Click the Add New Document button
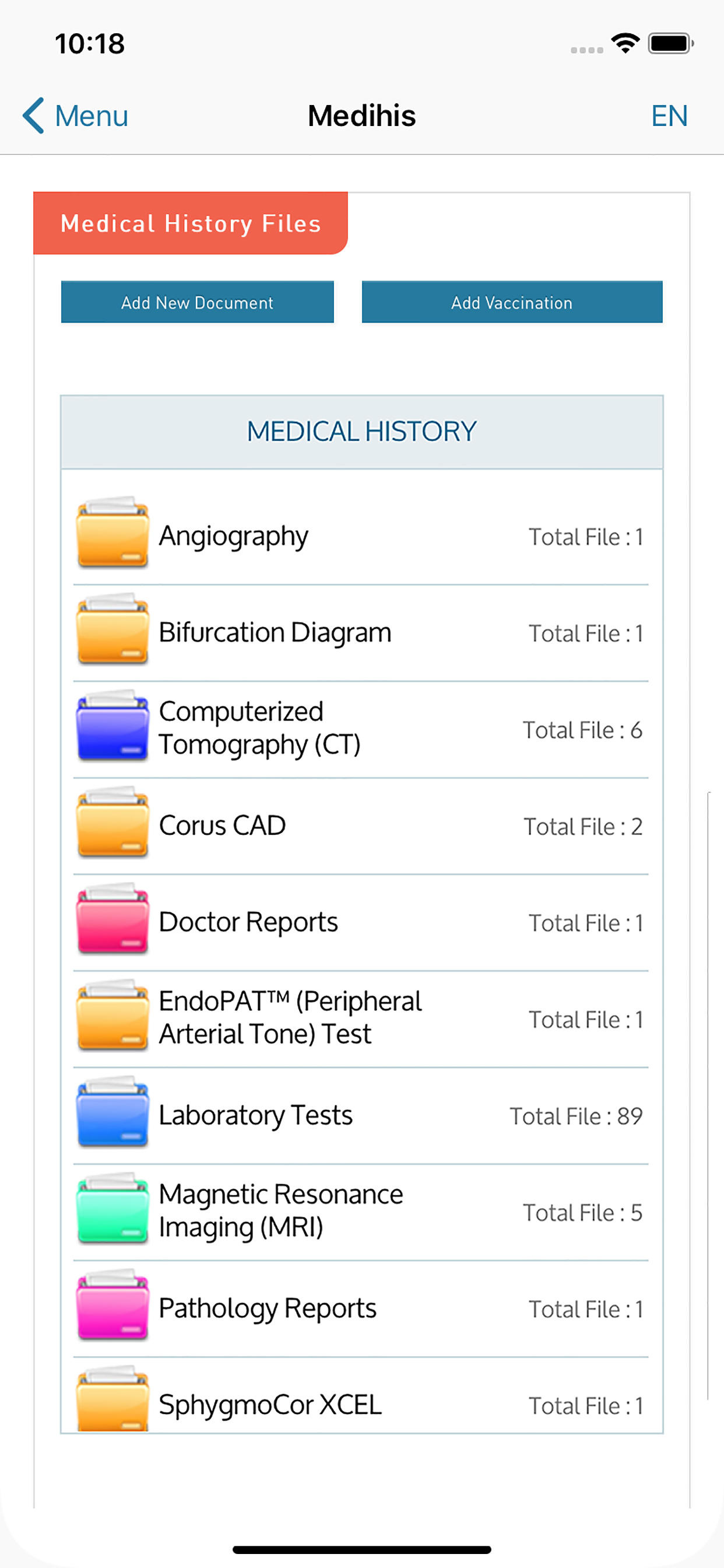The height and width of the screenshot is (1568, 724). (197, 302)
